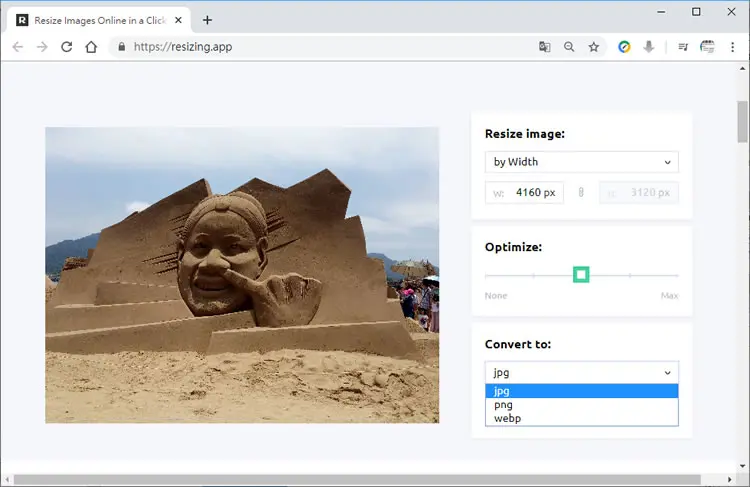Viewport: 750px width, 487px height.
Task: Open a new browser tab
Action: [x=207, y=20]
